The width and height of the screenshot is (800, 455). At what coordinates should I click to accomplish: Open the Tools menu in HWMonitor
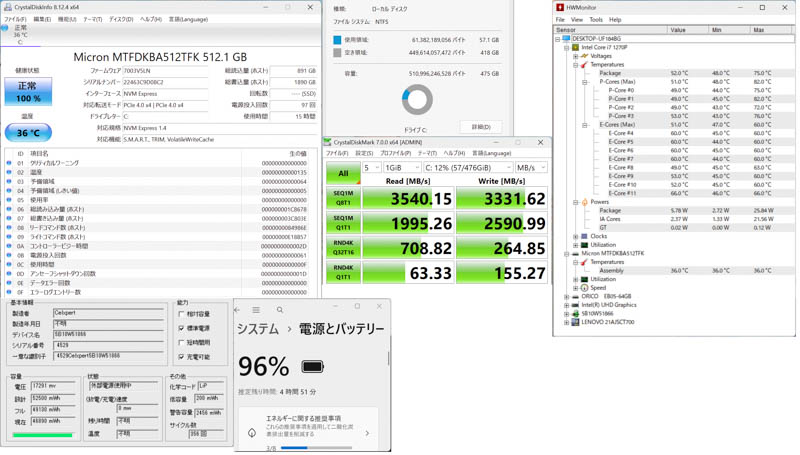pyautogui.click(x=596, y=19)
